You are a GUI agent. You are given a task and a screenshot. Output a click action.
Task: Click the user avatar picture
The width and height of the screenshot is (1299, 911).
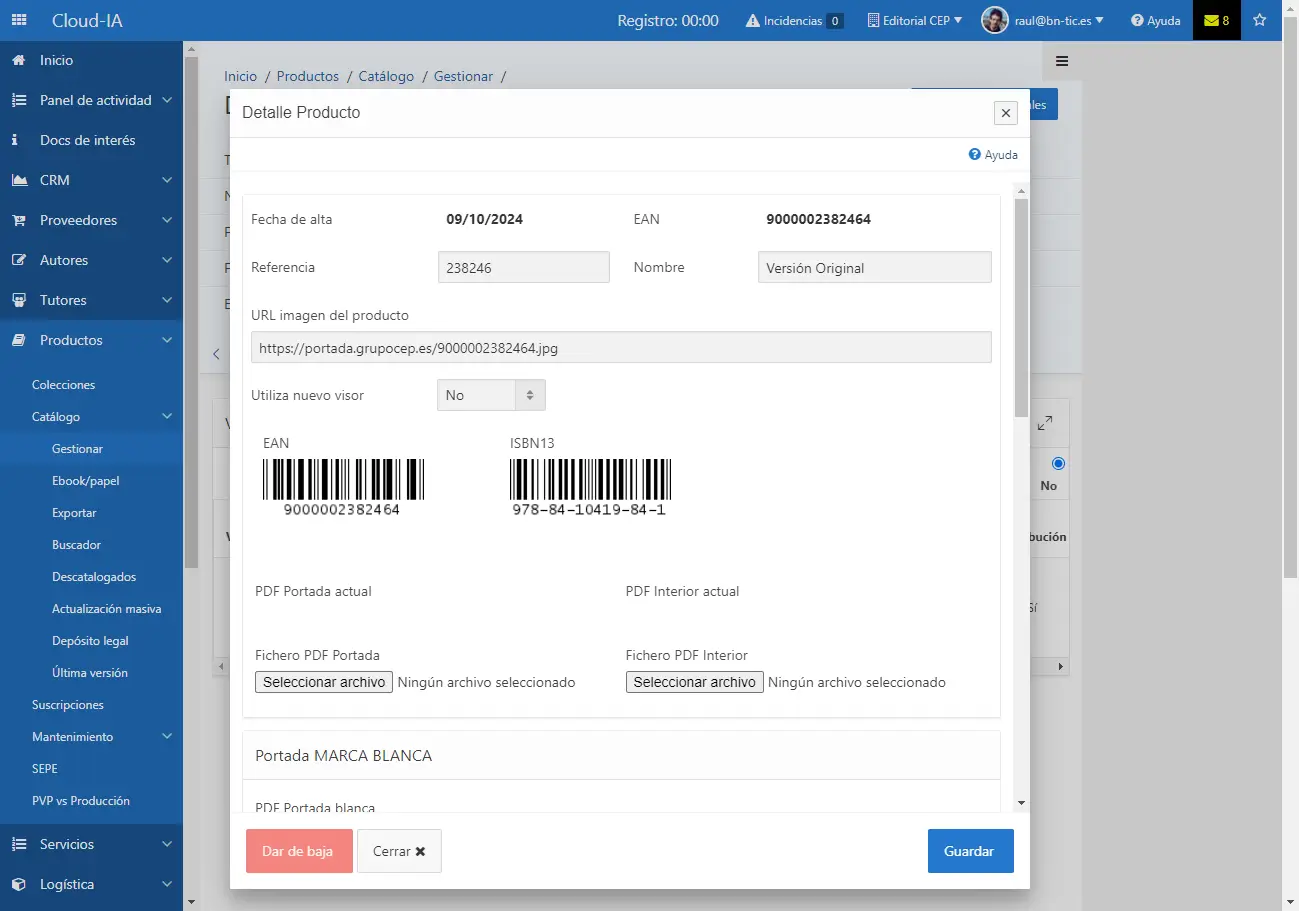click(x=994, y=20)
